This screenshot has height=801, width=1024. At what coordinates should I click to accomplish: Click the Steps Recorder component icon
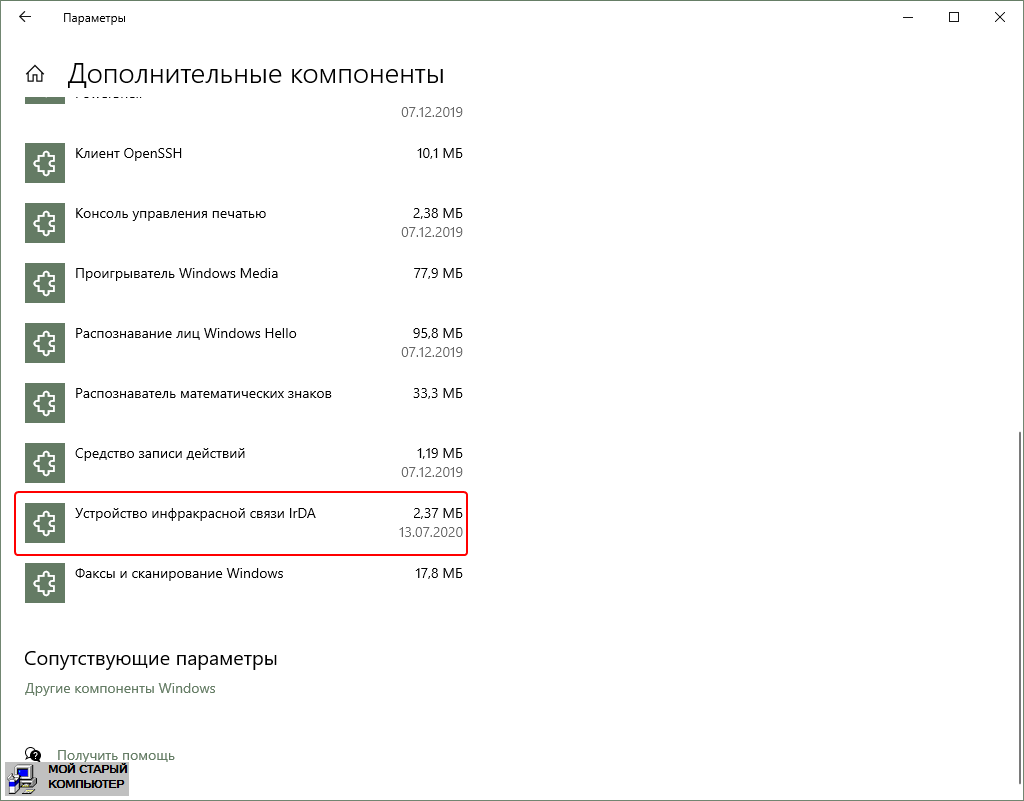point(44,463)
